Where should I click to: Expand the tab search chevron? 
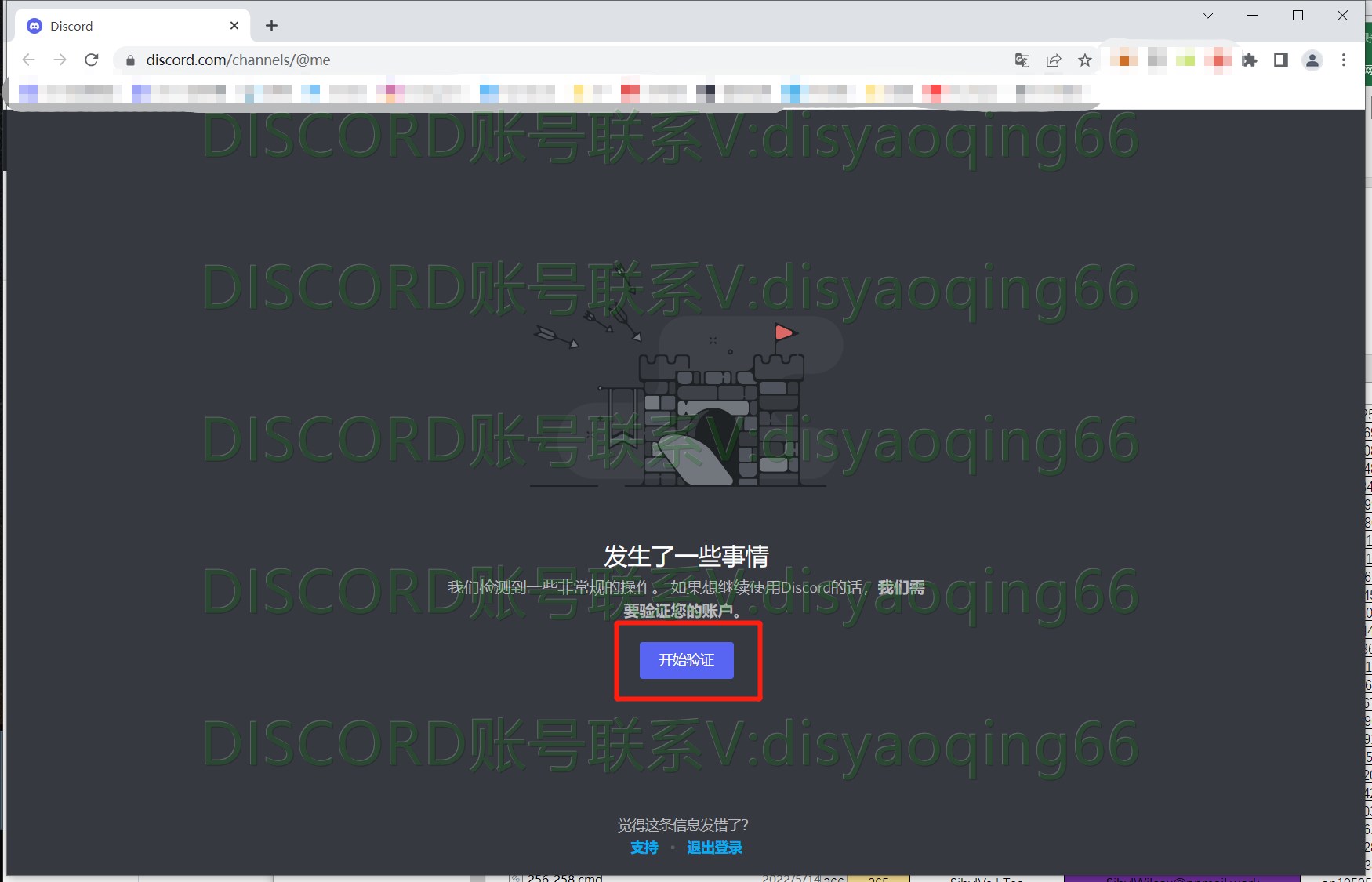1208,16
